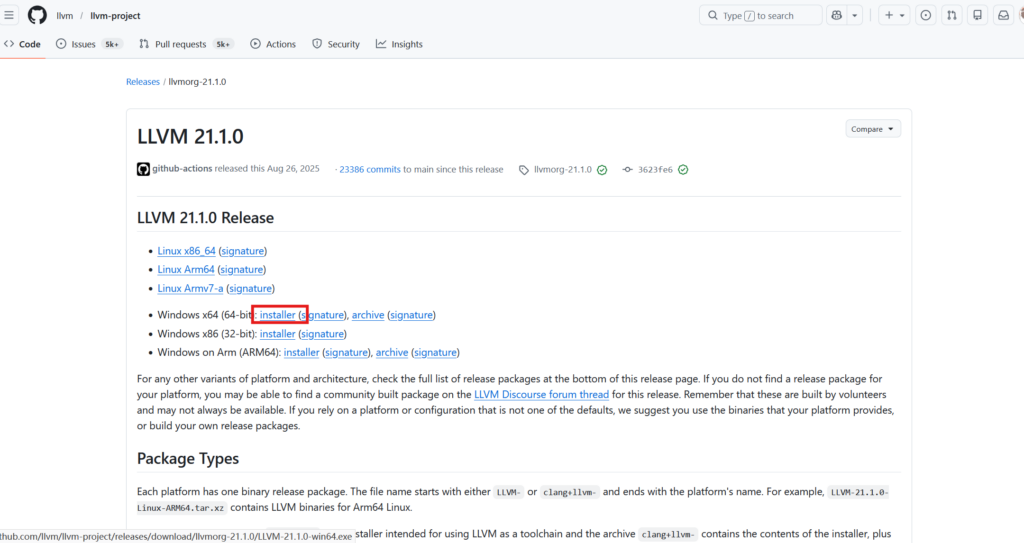Click the 'LLVM 21.1.0 Release' heading
The width and height of the screenshot is (1024, 543).
pyautogui.click(x=205, y=218)
